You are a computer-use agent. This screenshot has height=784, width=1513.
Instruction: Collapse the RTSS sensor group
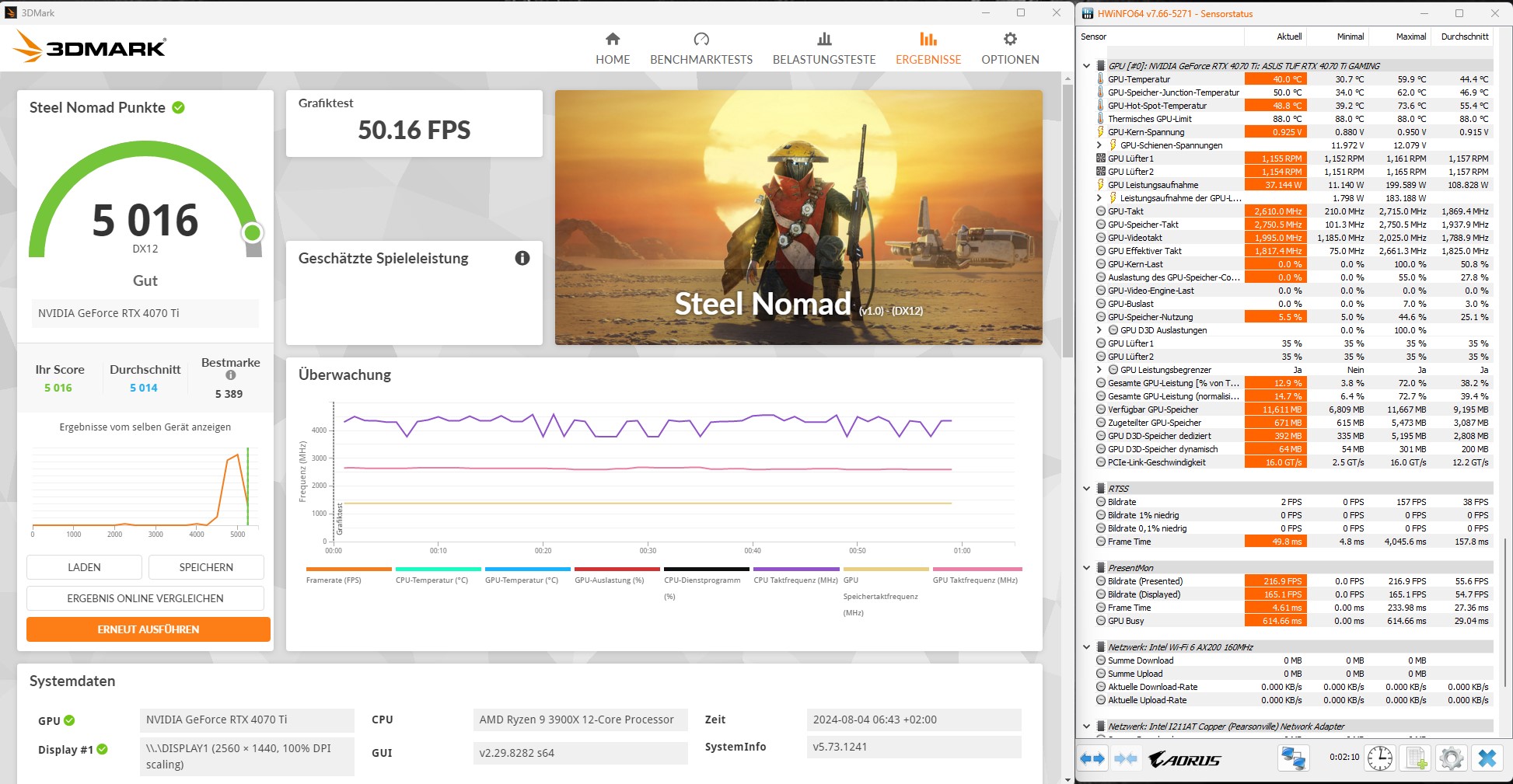(1086, 489)
